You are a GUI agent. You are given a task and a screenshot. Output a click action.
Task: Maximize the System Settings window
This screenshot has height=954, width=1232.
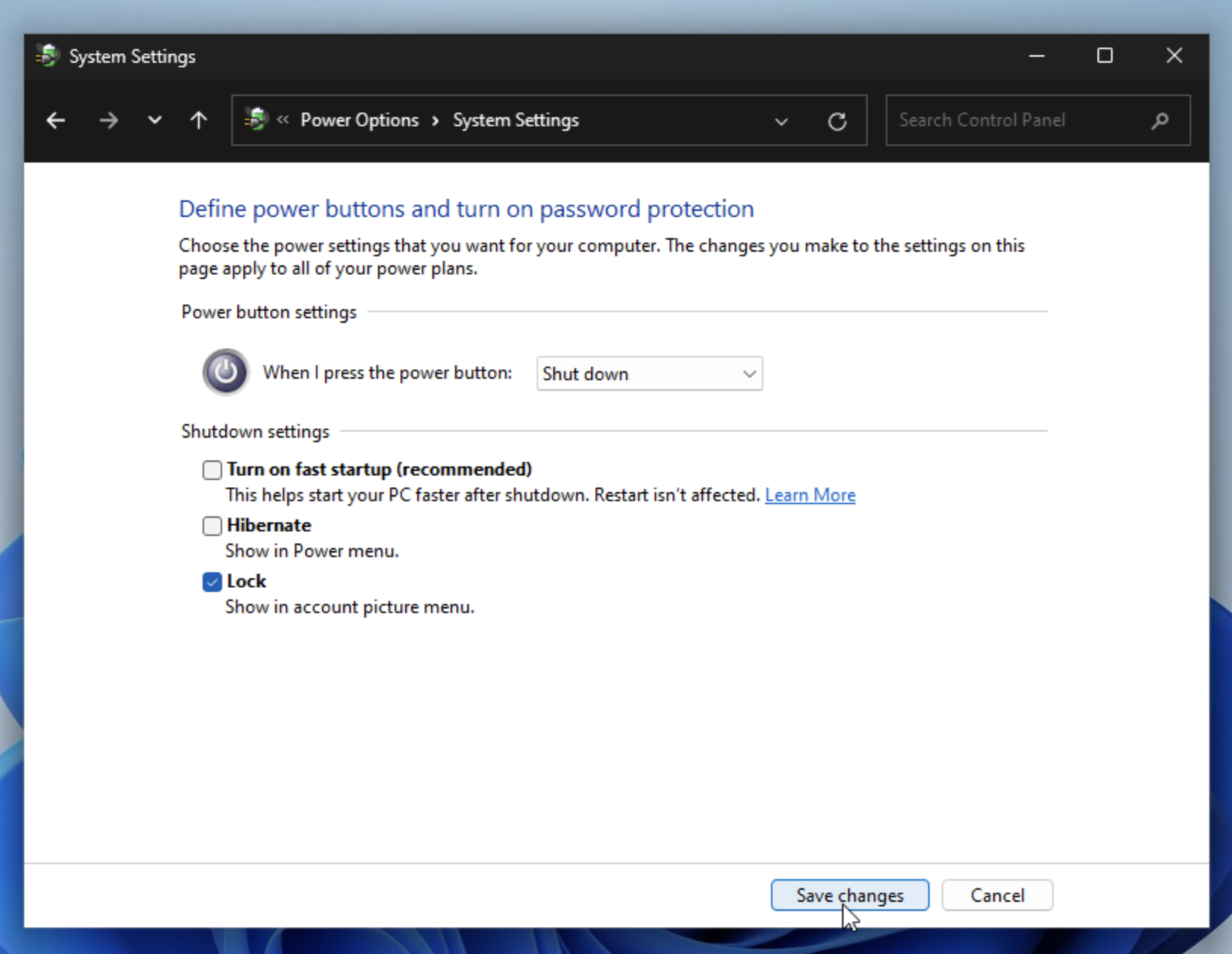tap(1105, 56)
